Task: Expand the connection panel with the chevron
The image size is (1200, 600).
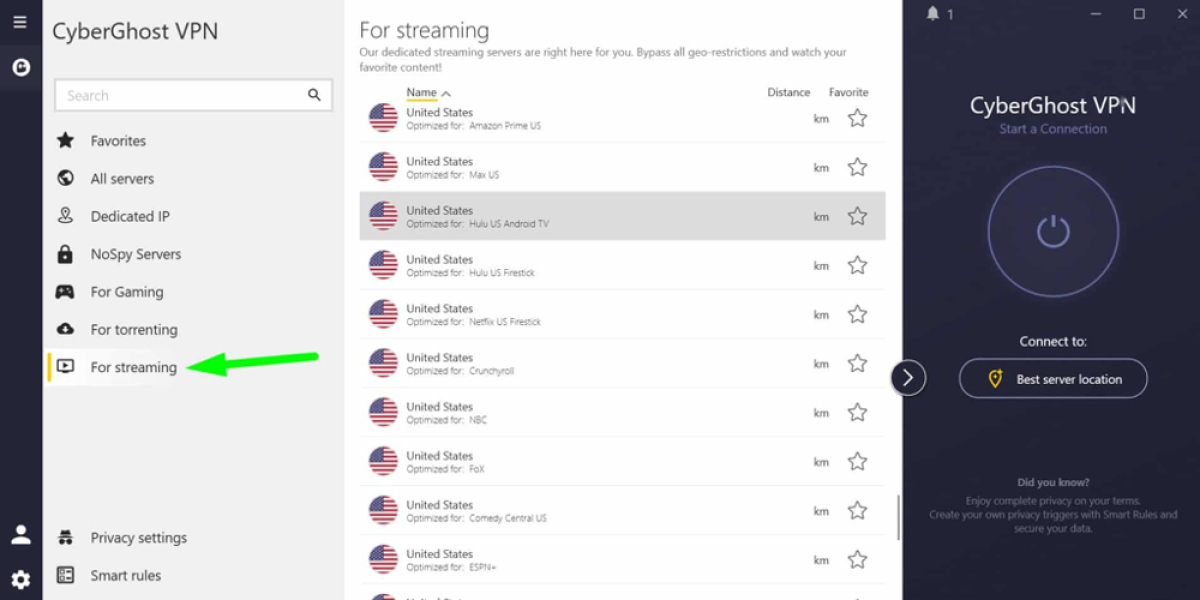Action: (x=908, y=378)
